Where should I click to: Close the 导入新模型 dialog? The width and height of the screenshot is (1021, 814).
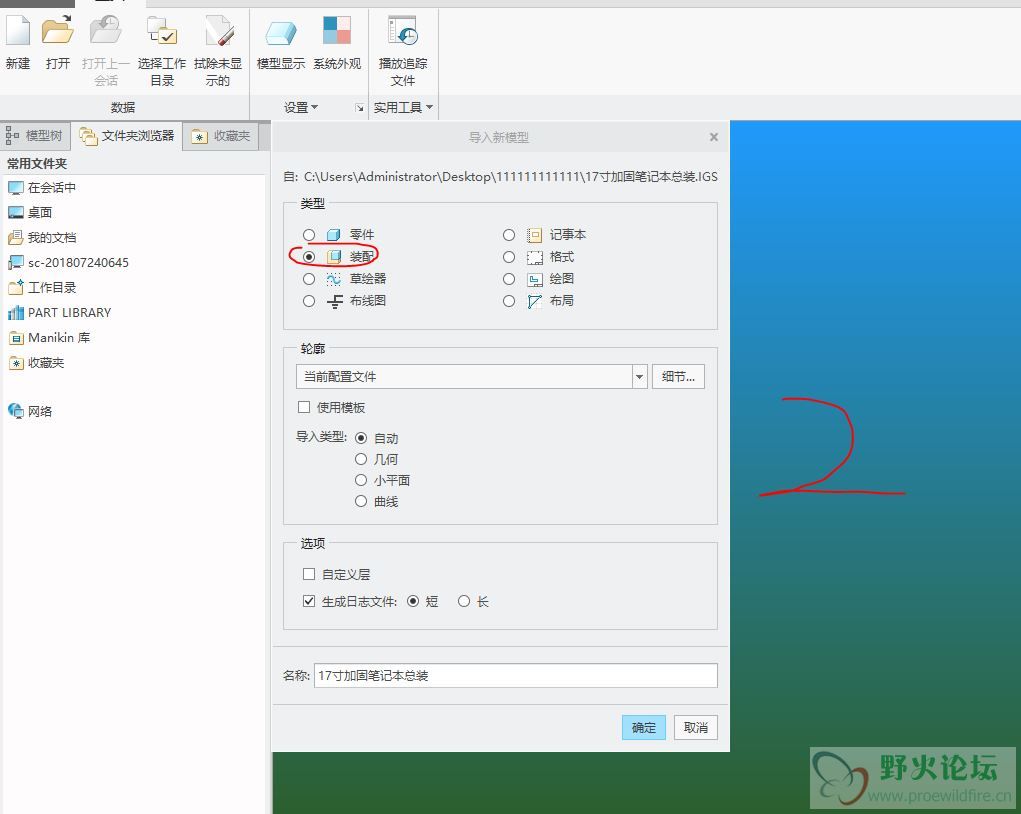[x=714, y=137]
